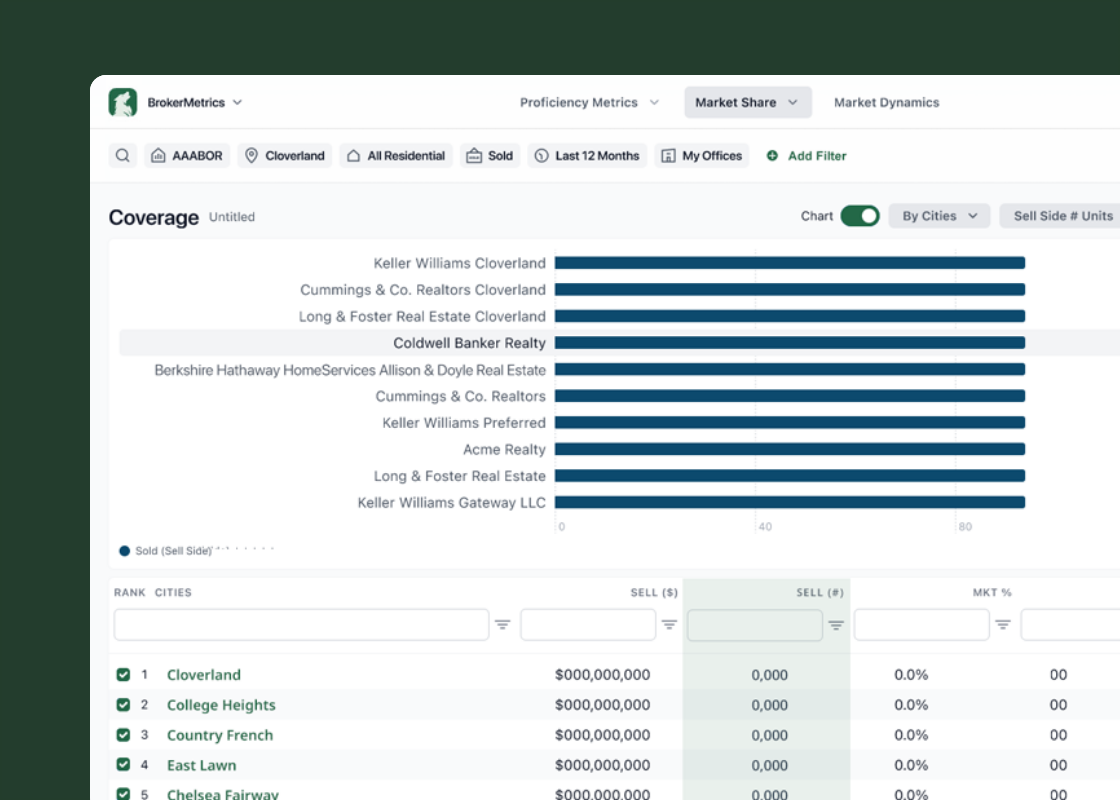Click the Acme Realty chart label

tap(504, 449)
